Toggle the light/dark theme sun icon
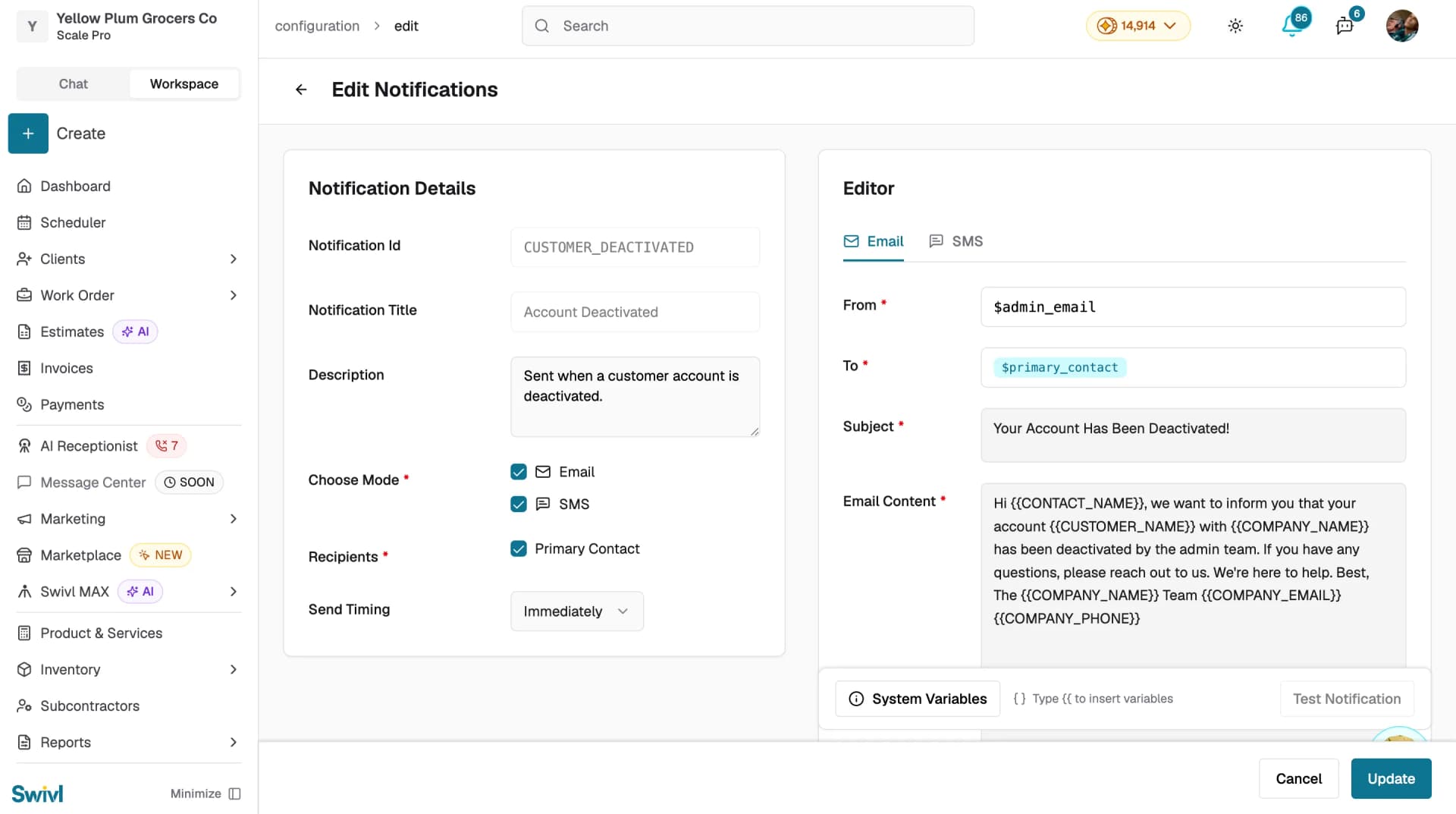Viewport: 1456px width, 814px height. pos(1235,26)
